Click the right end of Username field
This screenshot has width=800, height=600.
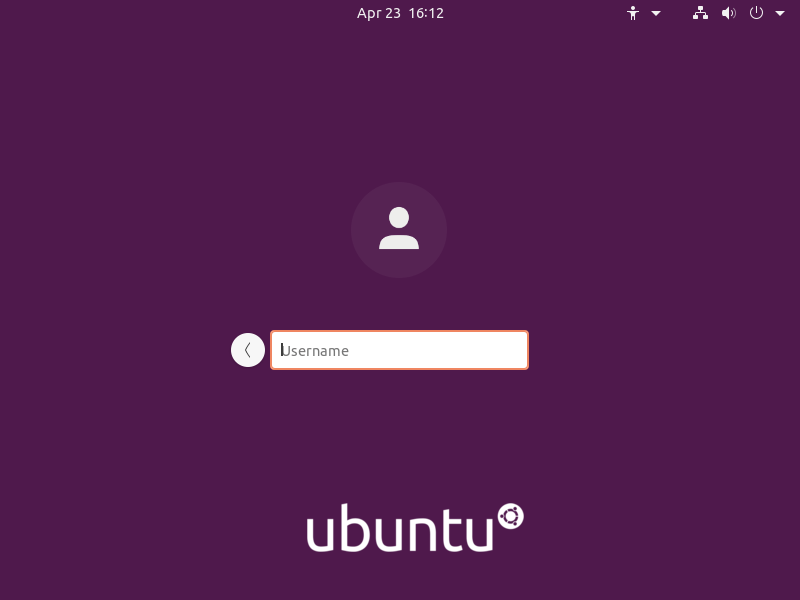click(515, 350)
